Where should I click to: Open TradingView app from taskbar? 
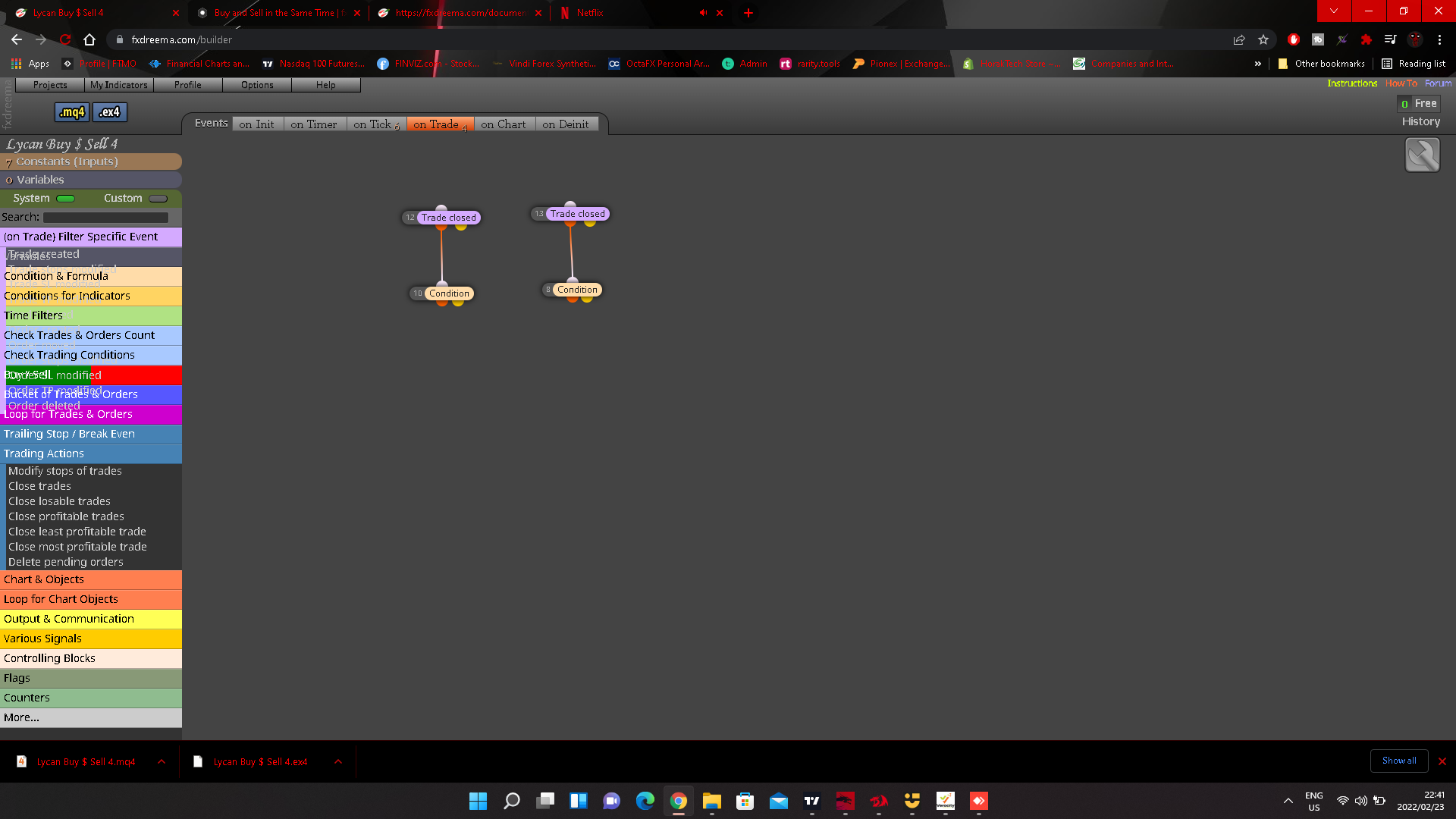(812, 801)
